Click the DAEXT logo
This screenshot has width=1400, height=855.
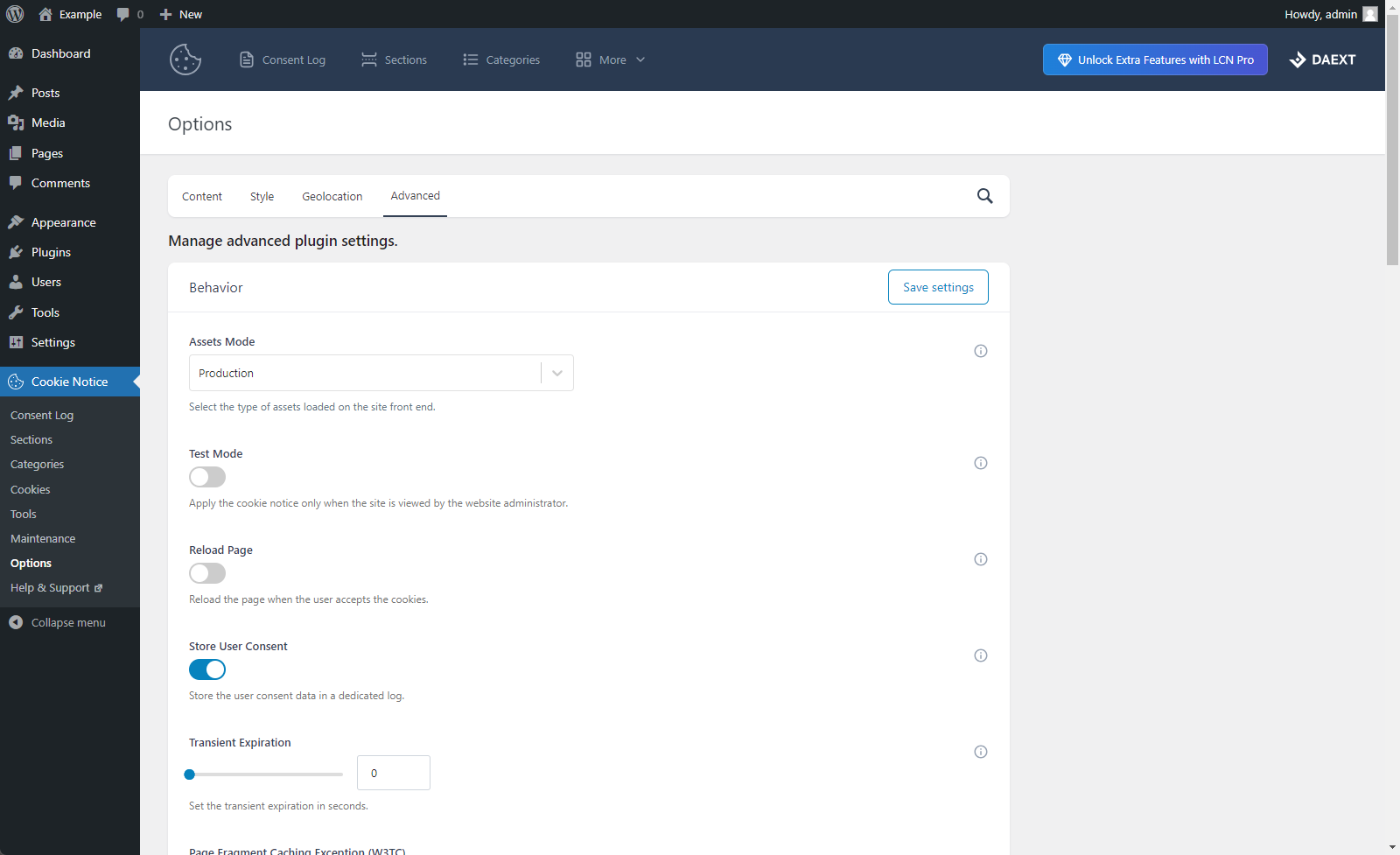coord(1322,60)
